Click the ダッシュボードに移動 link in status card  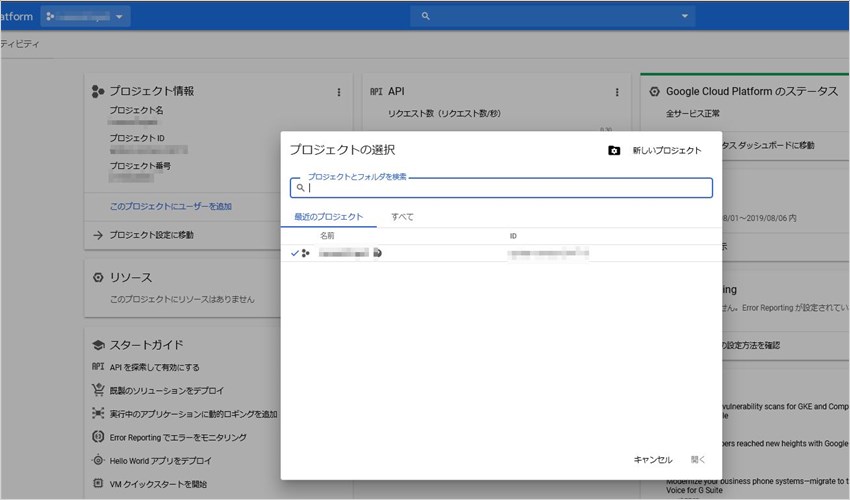click(x=768, y=145)
